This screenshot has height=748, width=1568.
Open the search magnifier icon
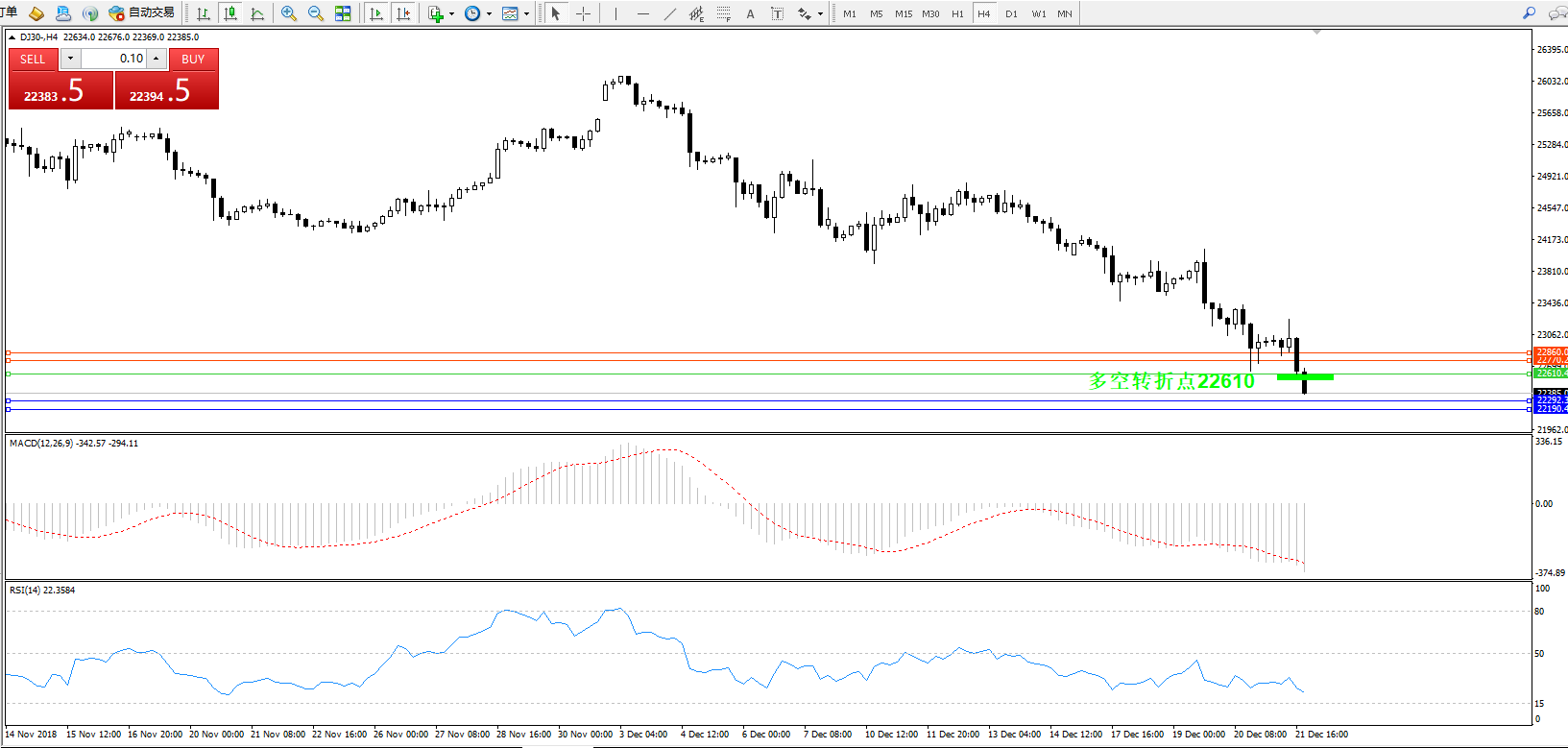[x=1529, y=13]
